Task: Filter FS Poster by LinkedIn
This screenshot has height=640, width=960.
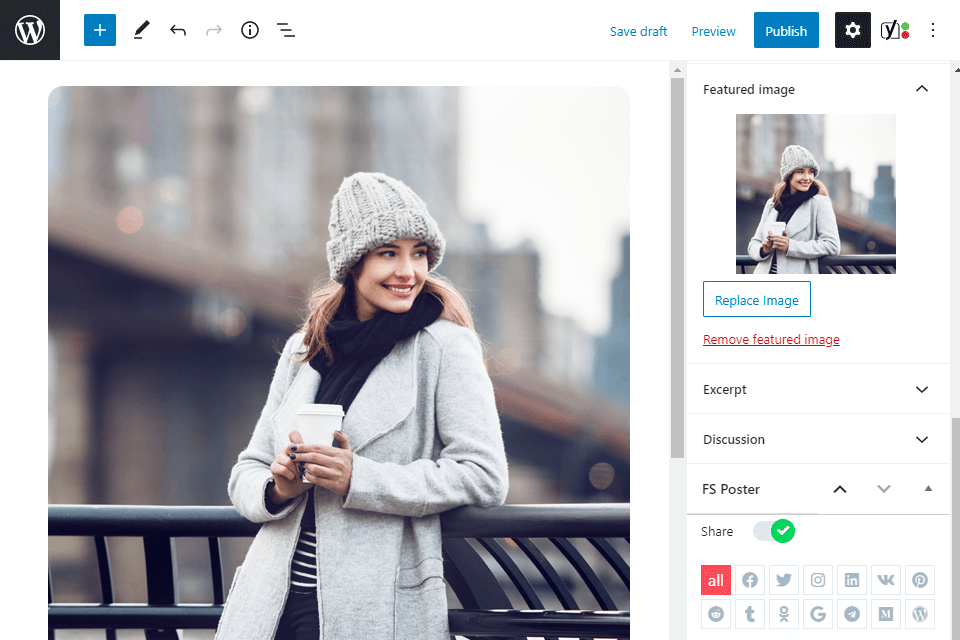Action: [x=852, y=580]
